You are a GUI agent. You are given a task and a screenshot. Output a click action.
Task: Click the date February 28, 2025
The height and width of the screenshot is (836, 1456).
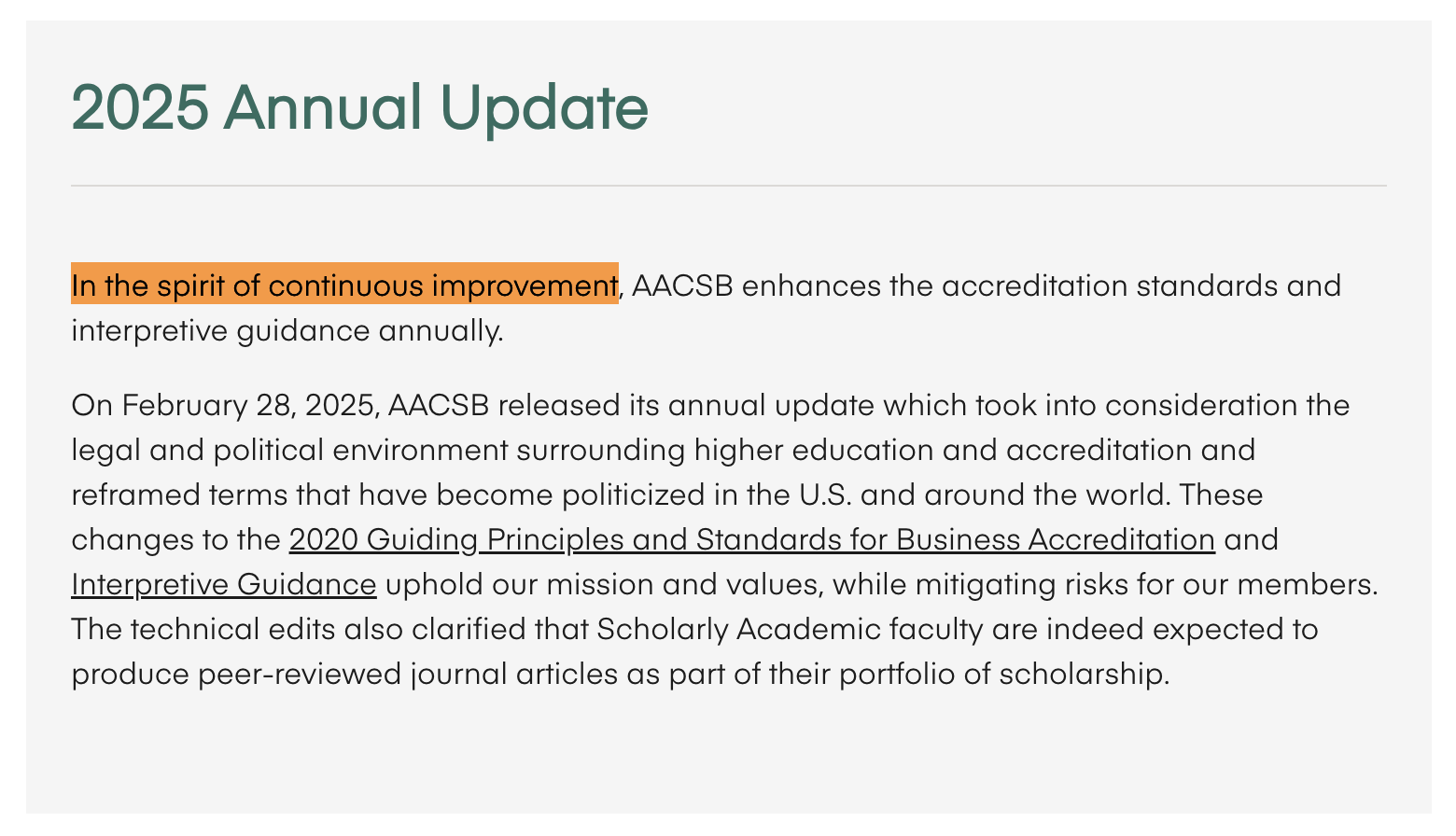point(249,406)
